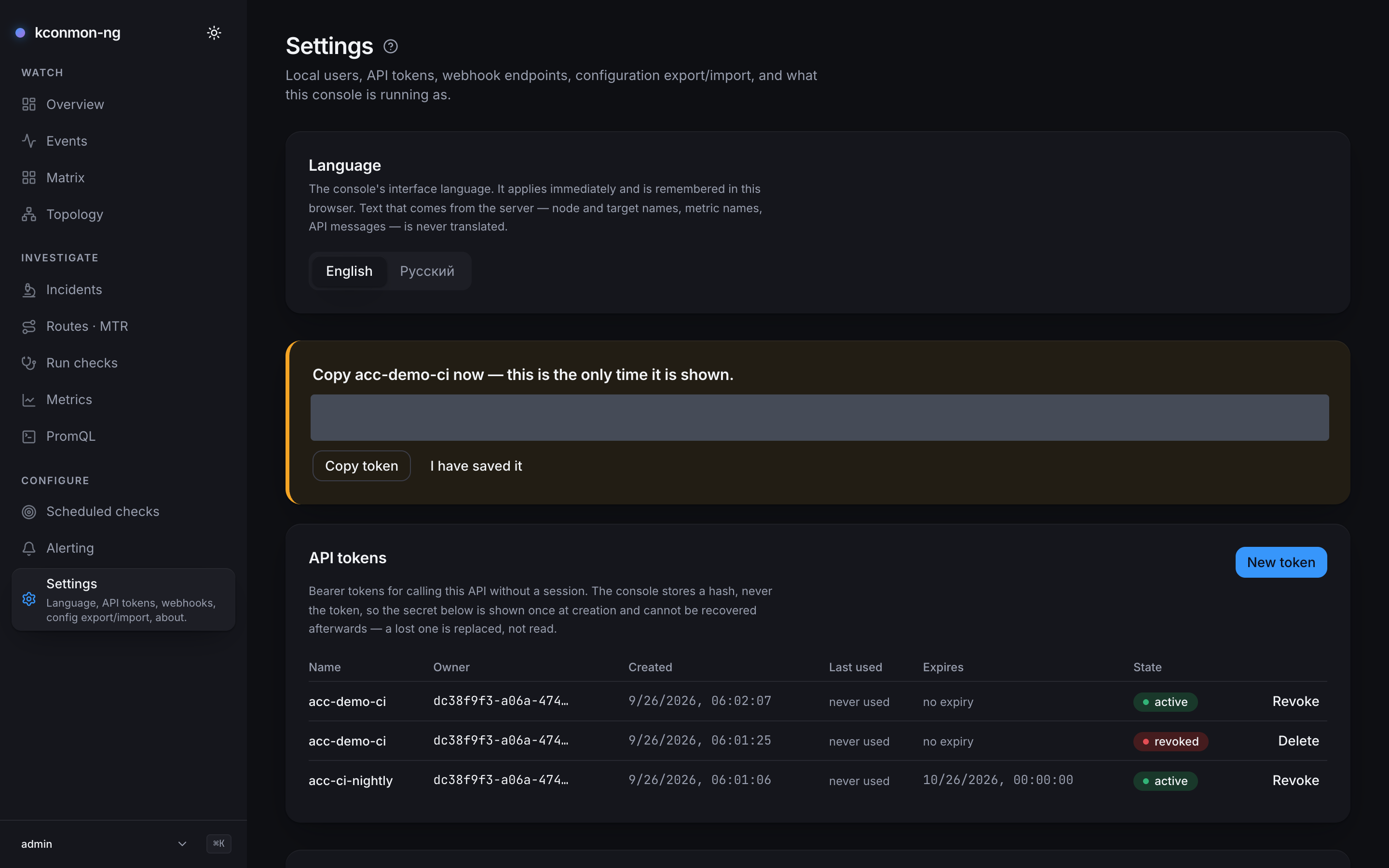This screenshot has height=868, width=1389.
Task: Open the Overview page
Action: [x=123, y=105]
